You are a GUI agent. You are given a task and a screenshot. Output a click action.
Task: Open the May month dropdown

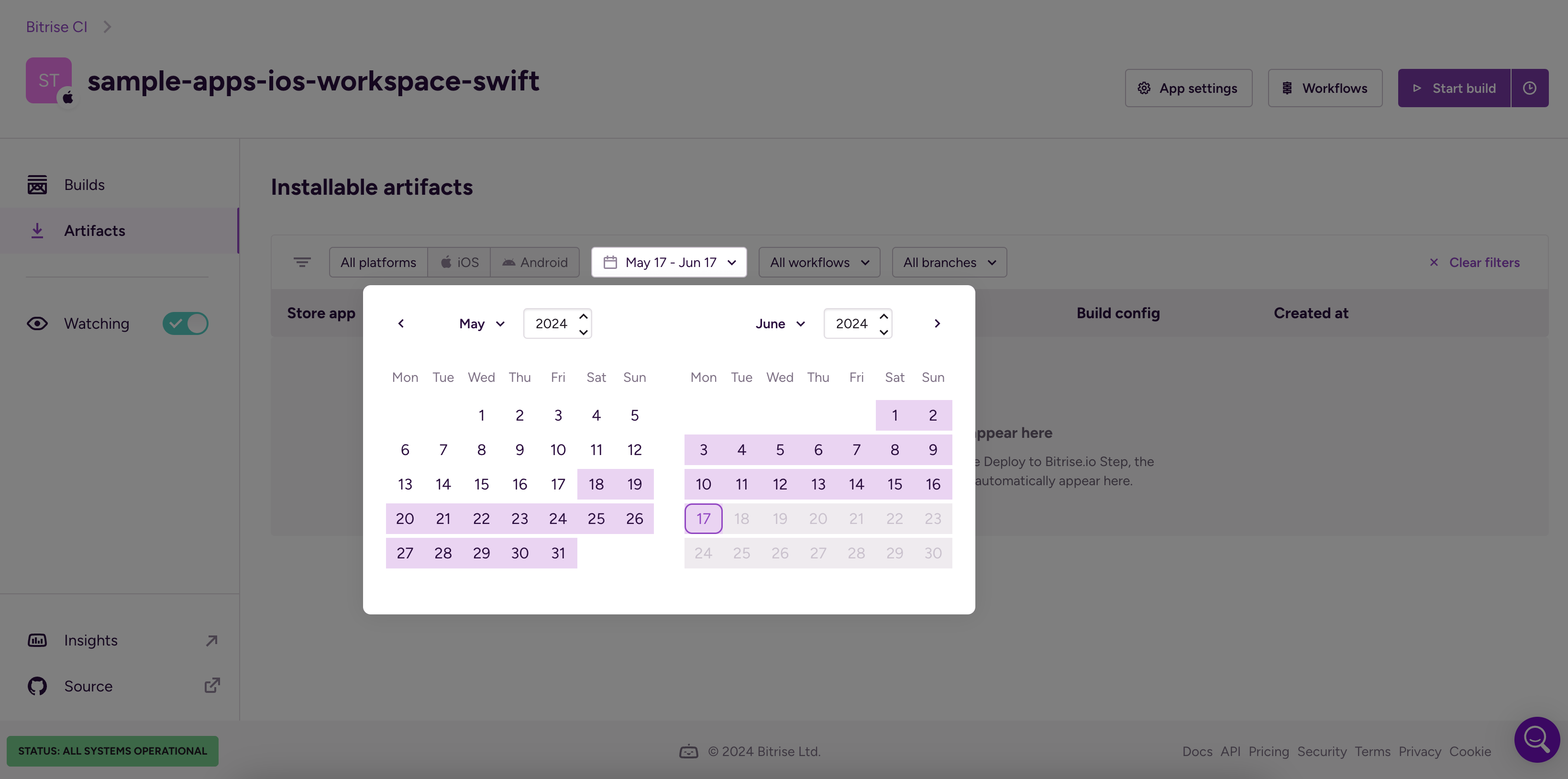coord(482,323)
